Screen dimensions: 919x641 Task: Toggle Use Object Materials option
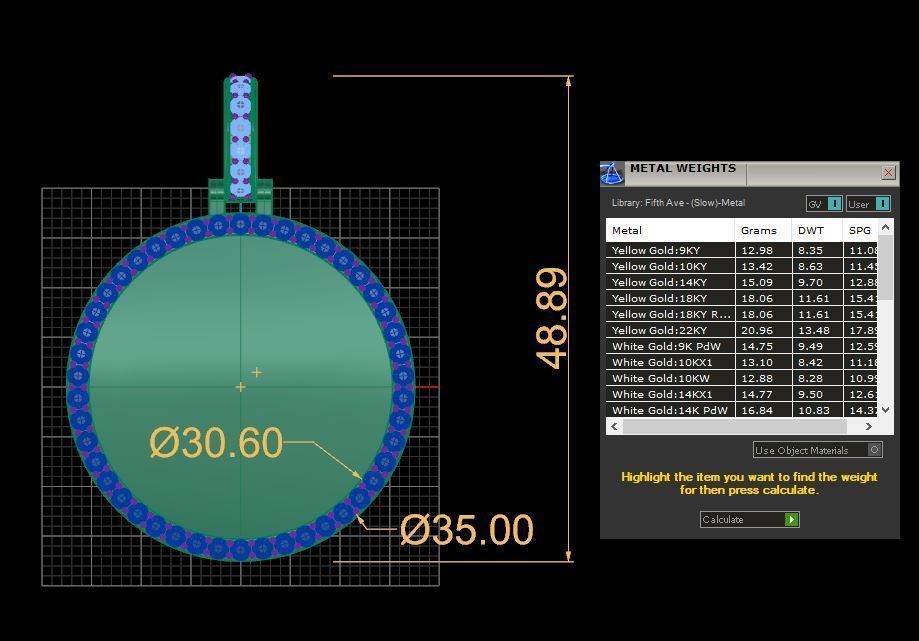[818, 450]
